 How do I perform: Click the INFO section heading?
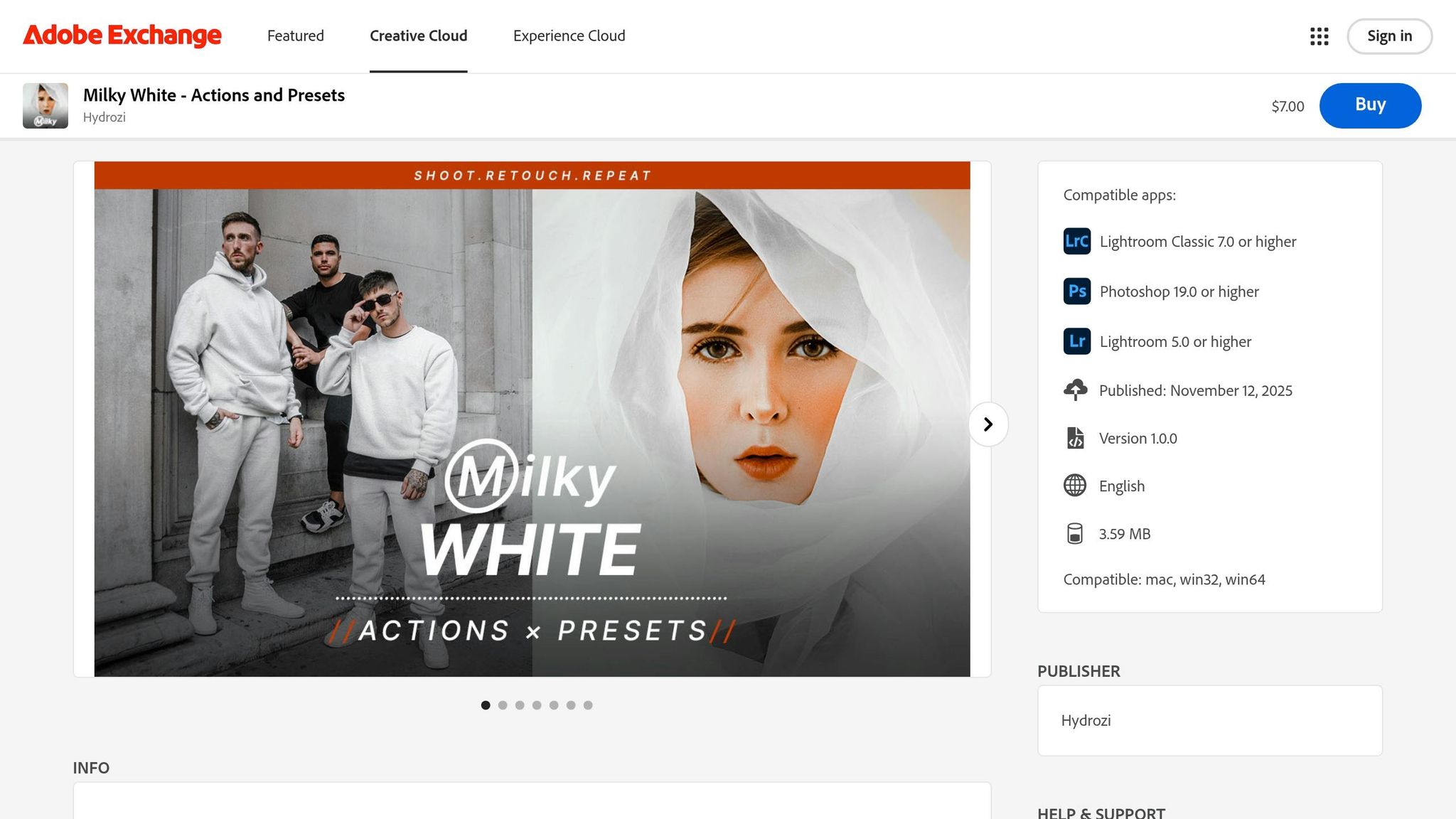click(x=91, y=768)
